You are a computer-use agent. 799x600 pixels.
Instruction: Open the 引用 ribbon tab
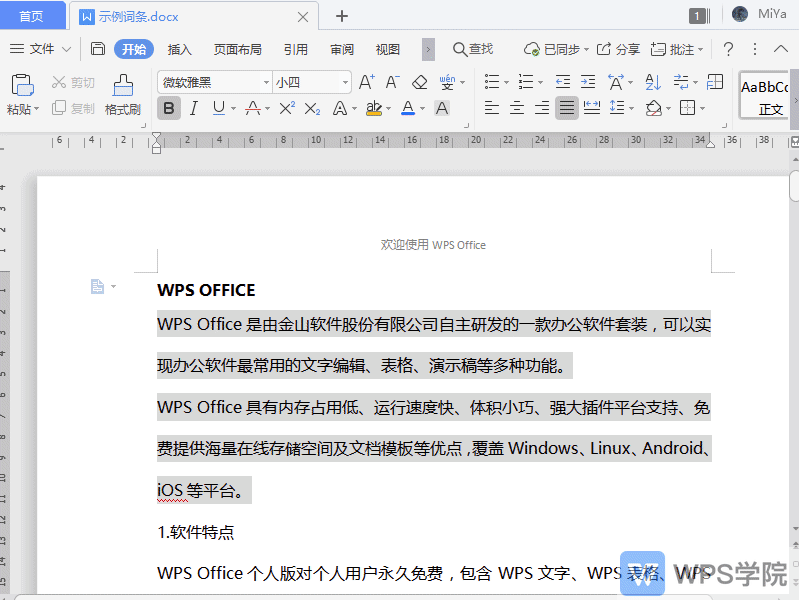coord(296,49)
